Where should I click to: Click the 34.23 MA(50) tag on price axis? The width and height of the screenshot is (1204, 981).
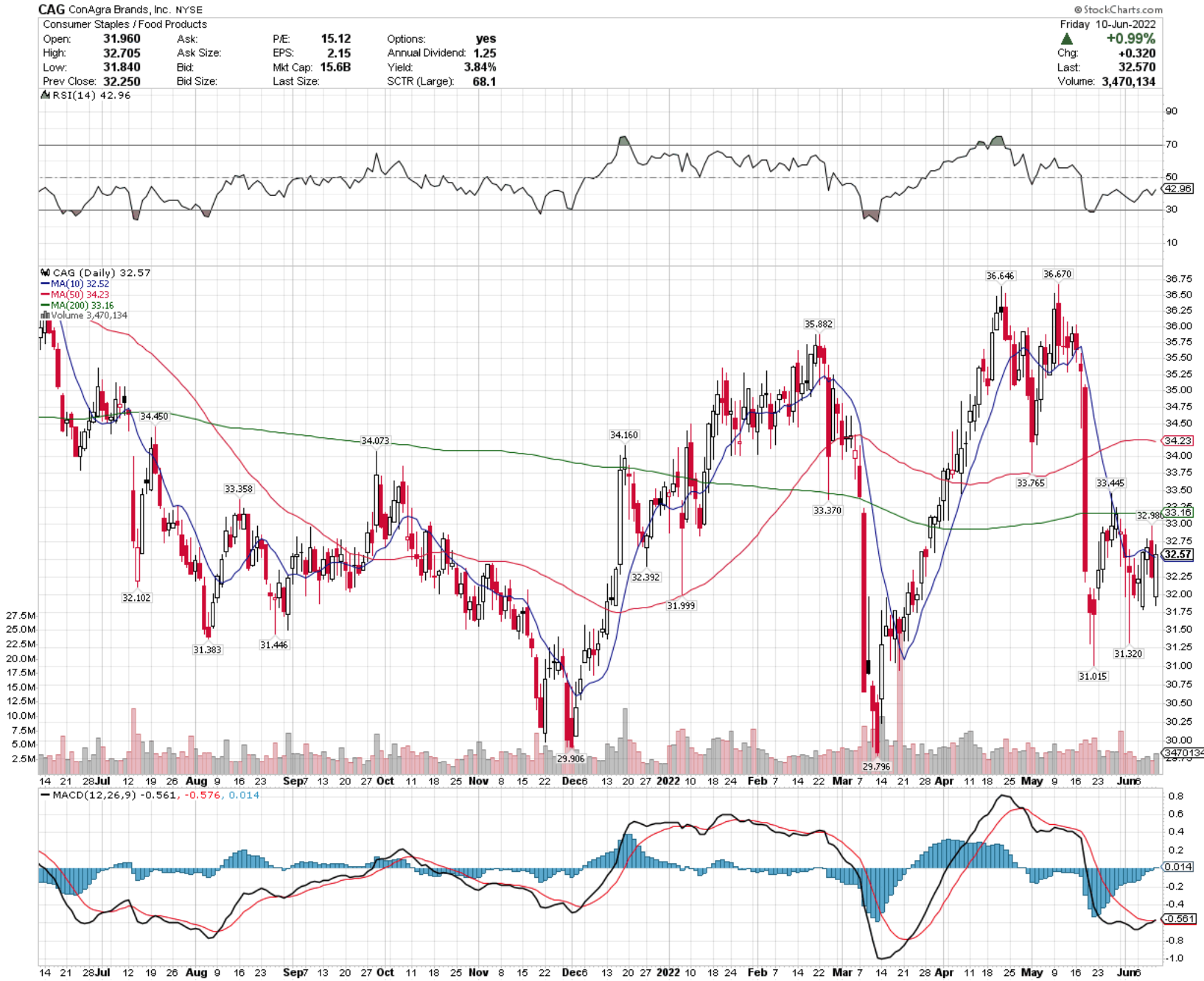pyautogui.click(x=1177, y=440)
